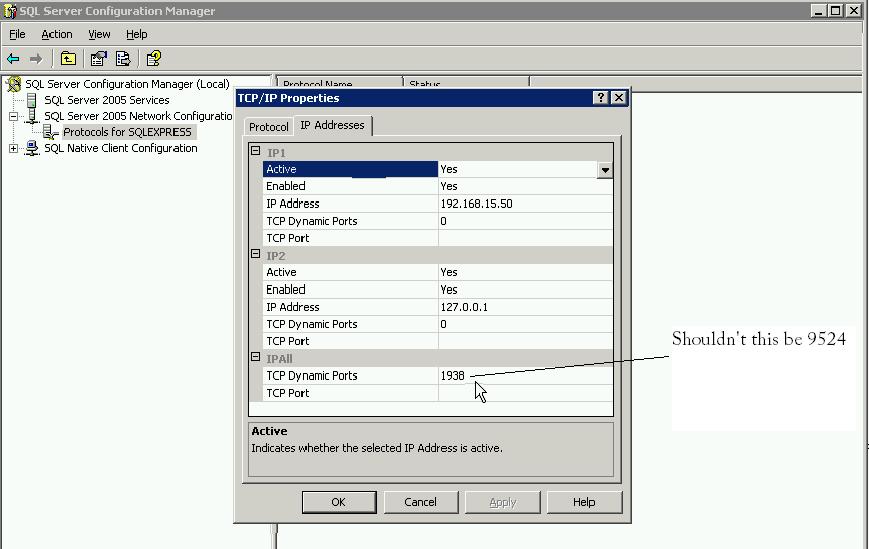869x549 pixels.
Task: Click the Up one level folder icon
Action: click(x=68, y=59)
